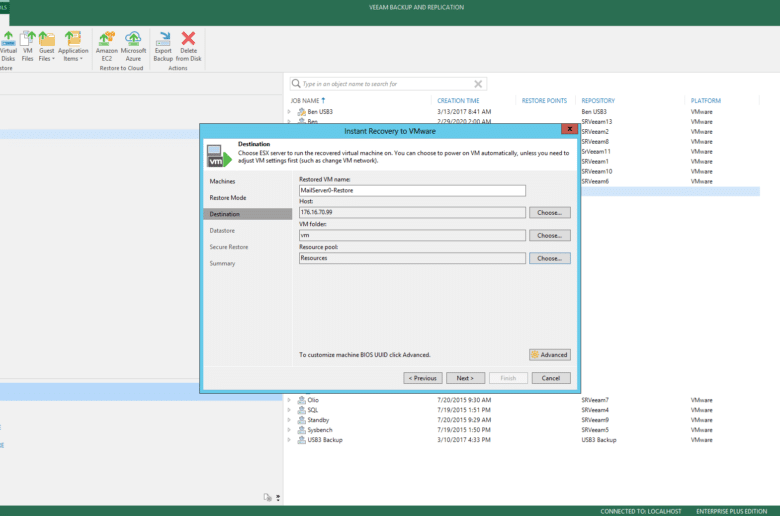Sort by the Job Name column
780x516 pixels.
(304, 101)
